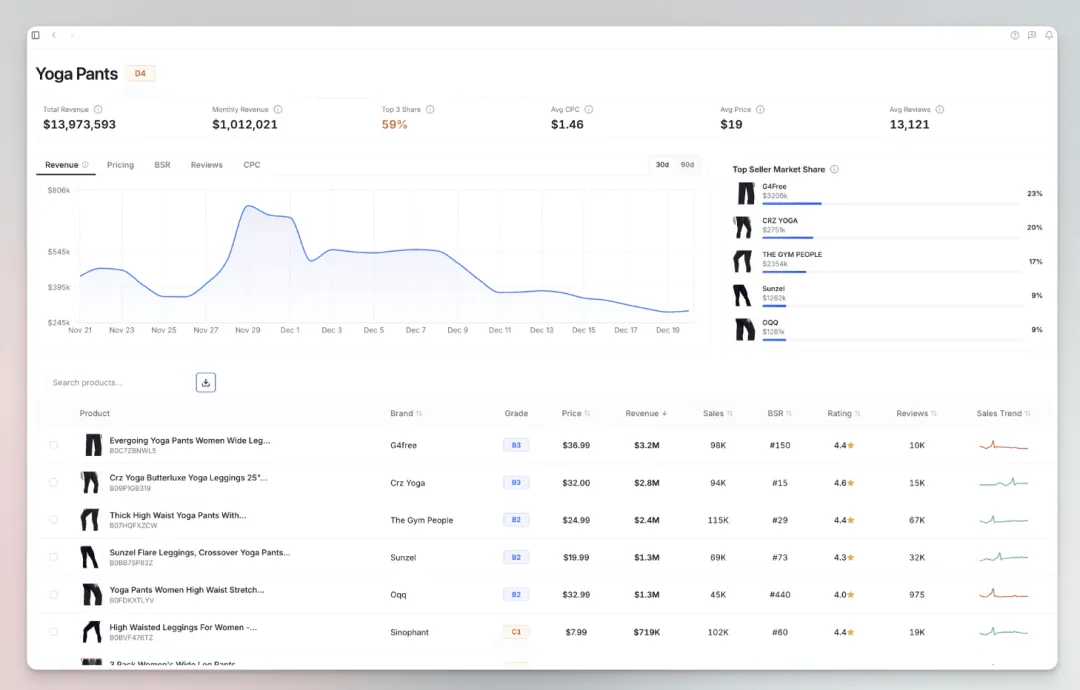
Task: Select the Crz Yoga Butterluxe row checkbox
Action: [x=54, y=483]
